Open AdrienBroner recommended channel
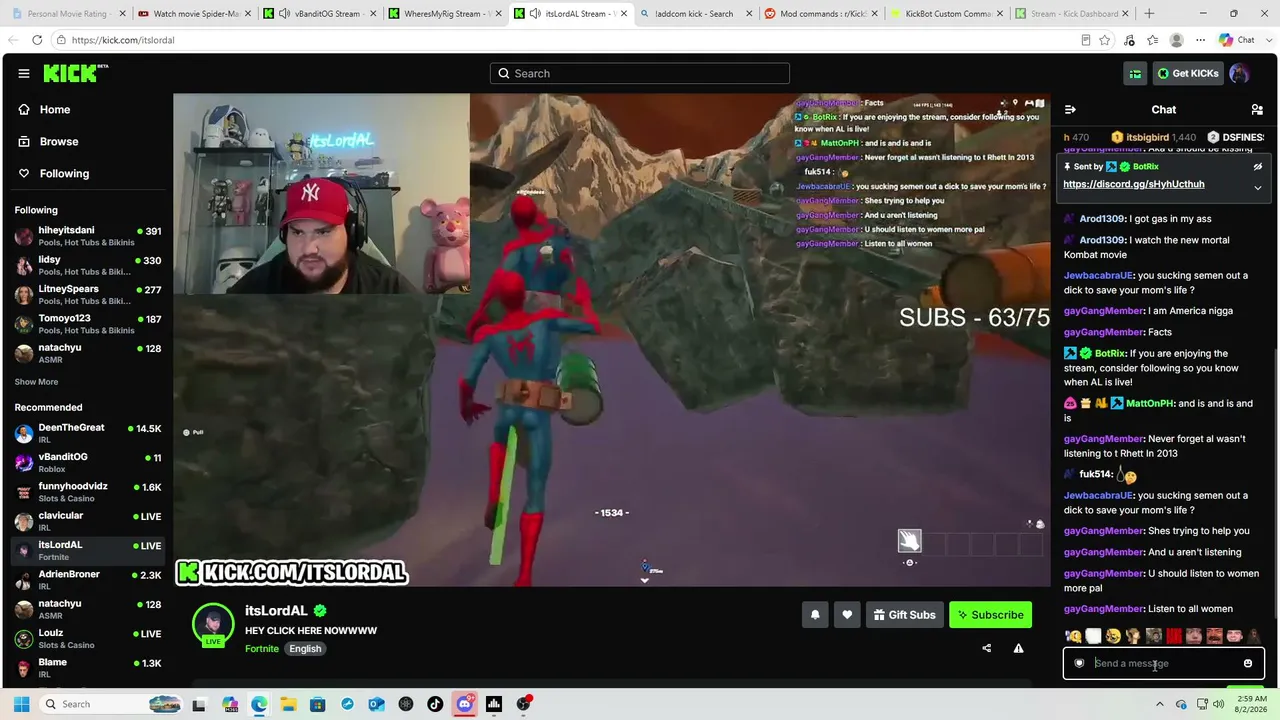Image resolution: width=1280 pixels, height=720 pixels. point(86,580)
